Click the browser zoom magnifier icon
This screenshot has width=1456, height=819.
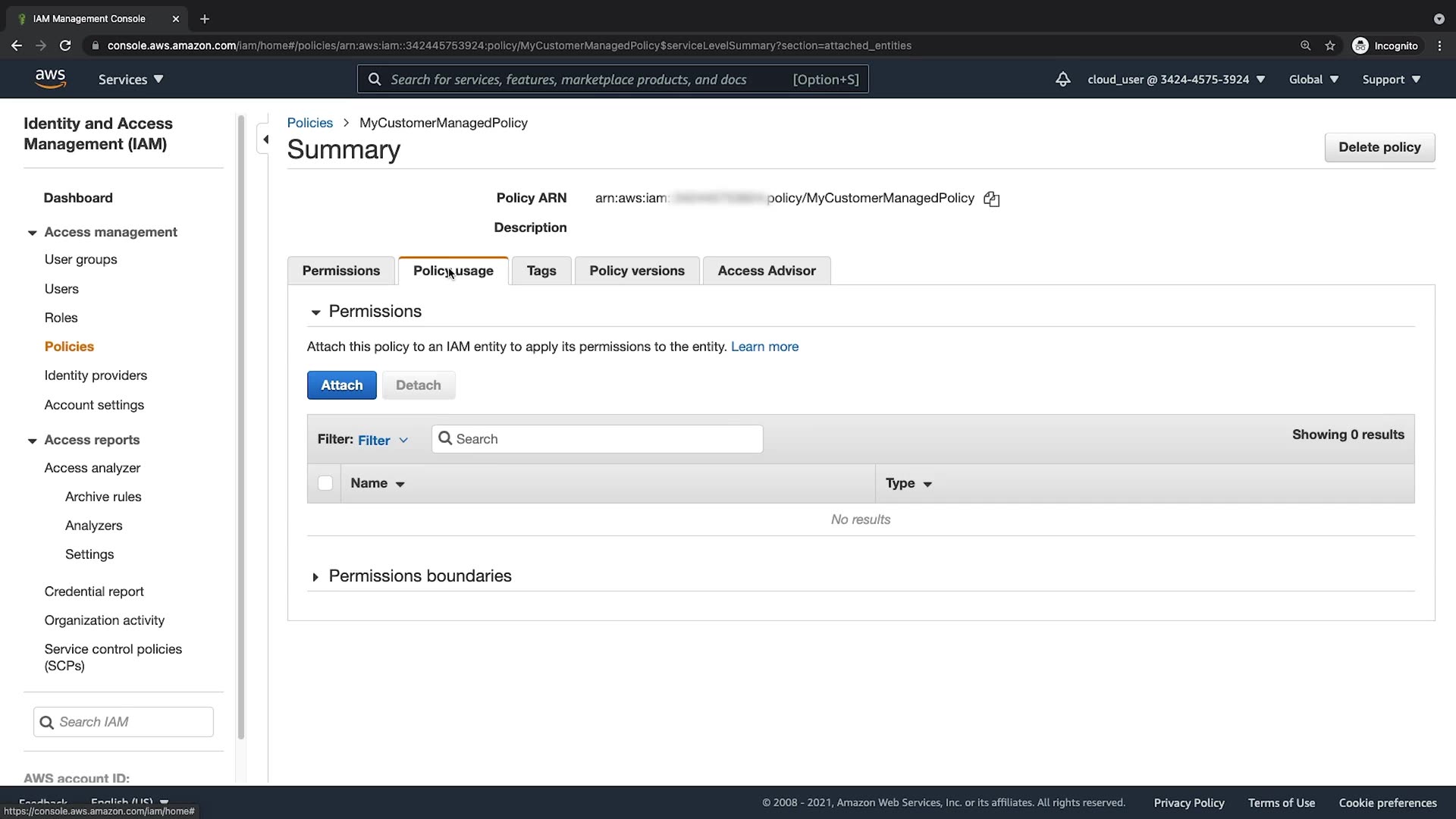pos(1305,45)
